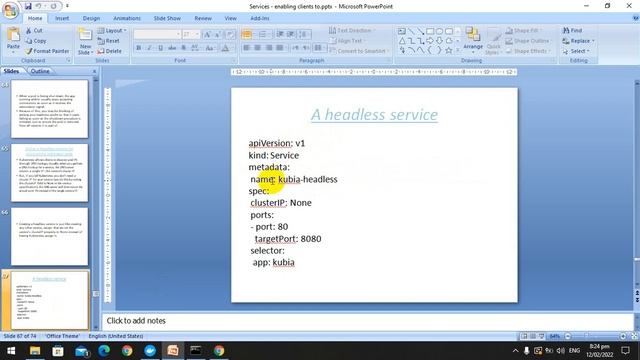The height and width of the screenshot is (360, 640).
Task: Select slide 65 thumbnail
Action: point(49,173)
